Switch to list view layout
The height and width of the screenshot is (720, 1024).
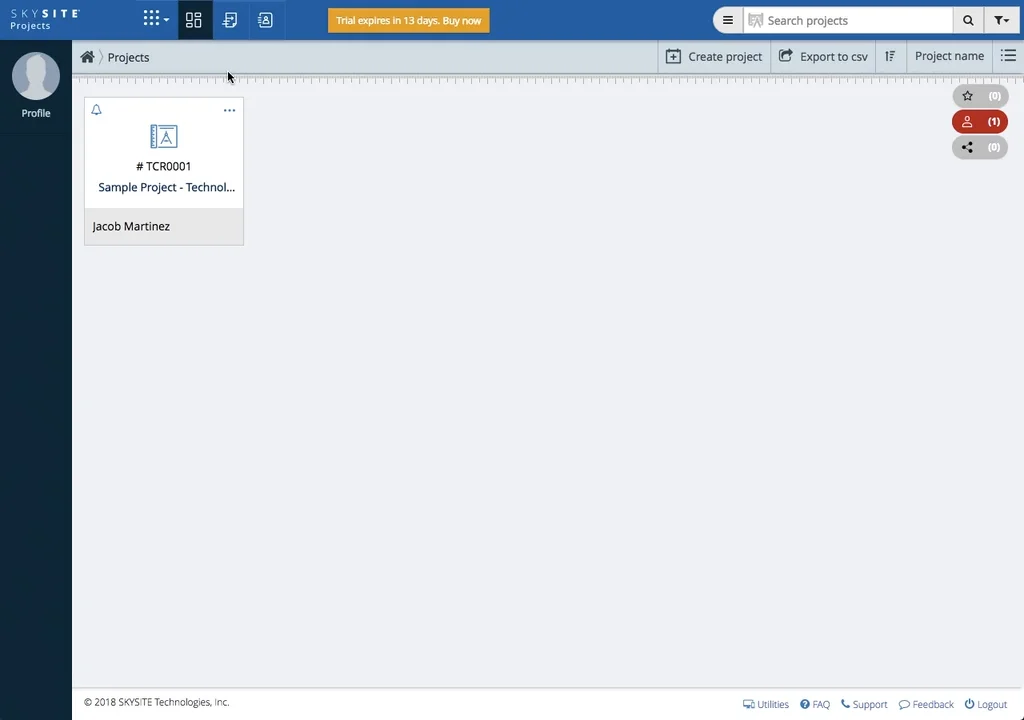(x=1008, y=56)
